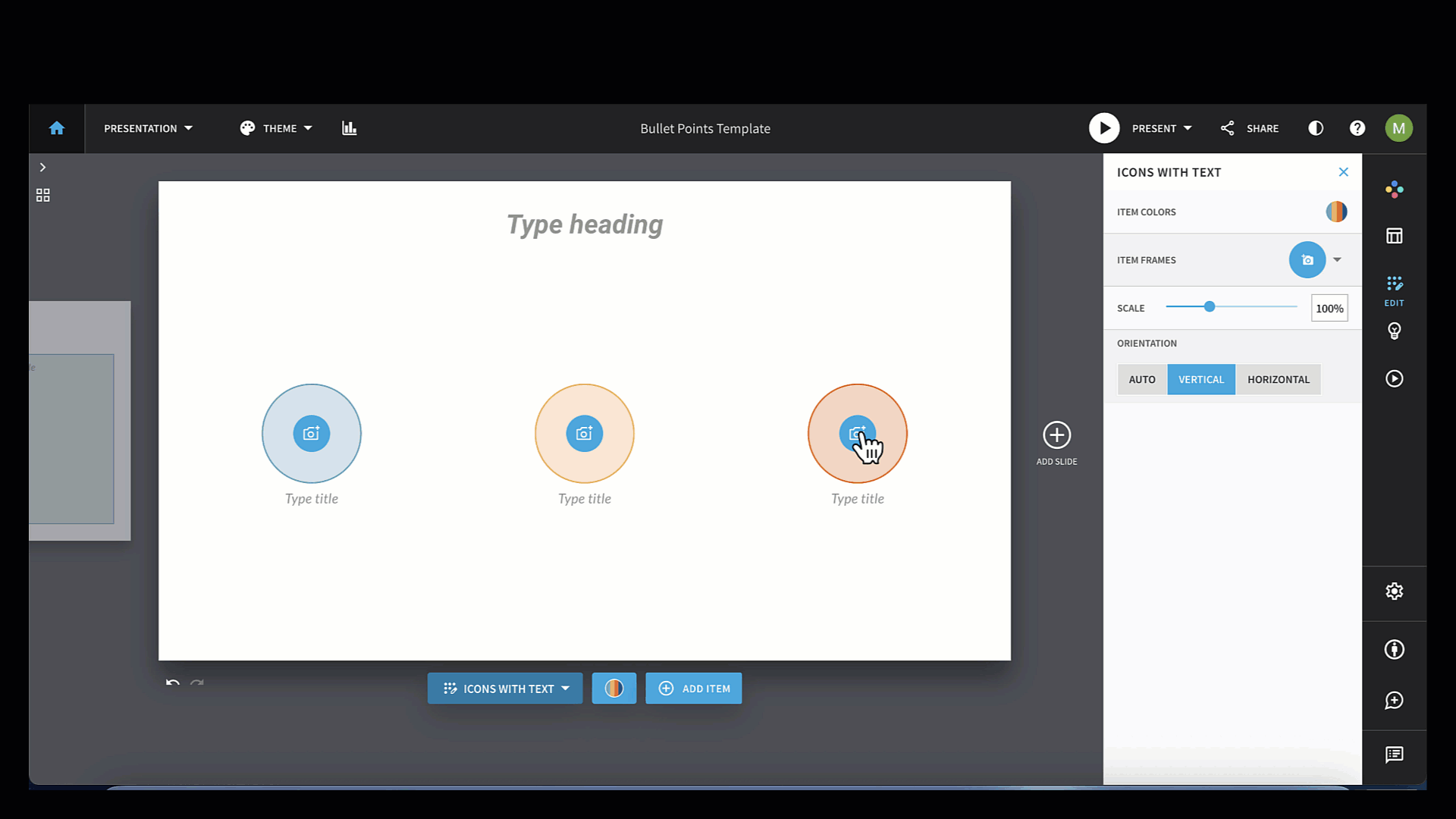This screenshot has width=1456, height=819.
Task: Click the Bullet Points Template title
Action: 705,128
